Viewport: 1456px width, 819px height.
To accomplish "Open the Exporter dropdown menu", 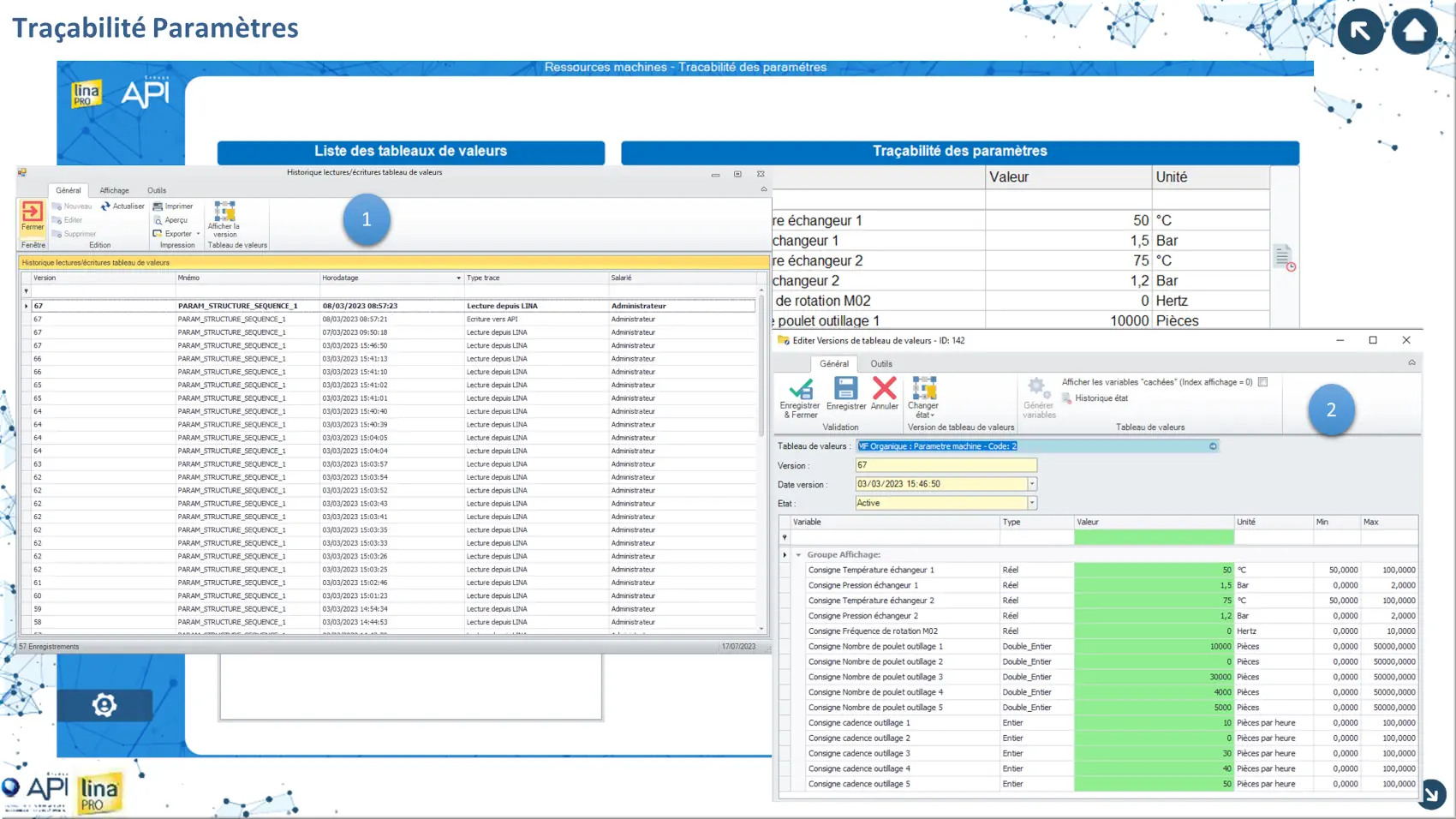I will (198, 234).
